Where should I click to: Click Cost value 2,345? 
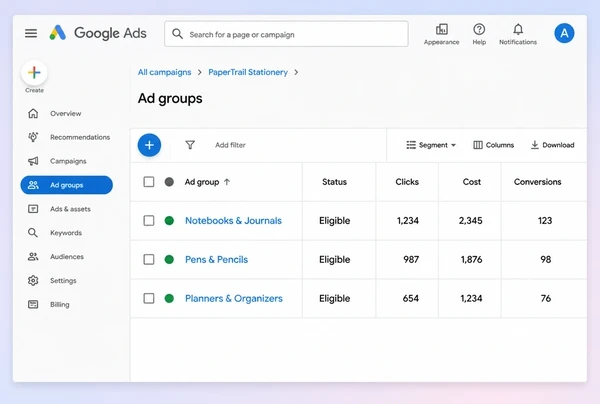[x=471, y=221]
